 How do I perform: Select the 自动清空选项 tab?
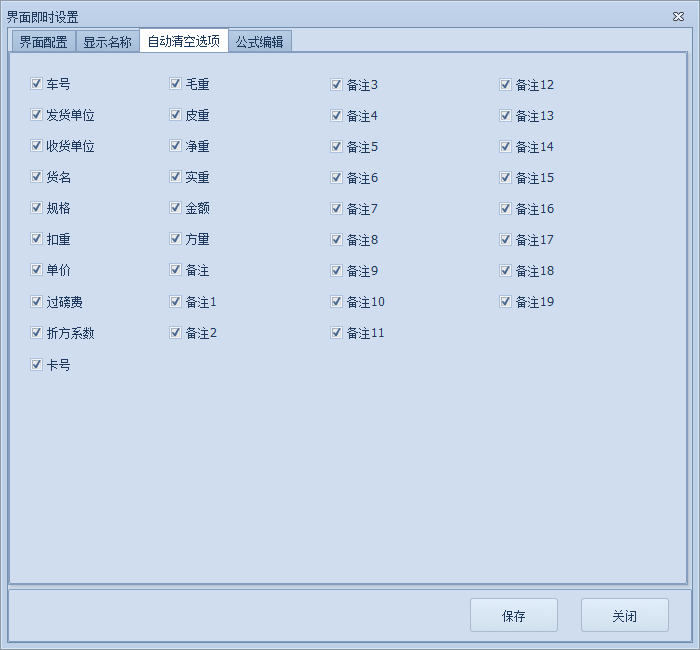(184, 41)
